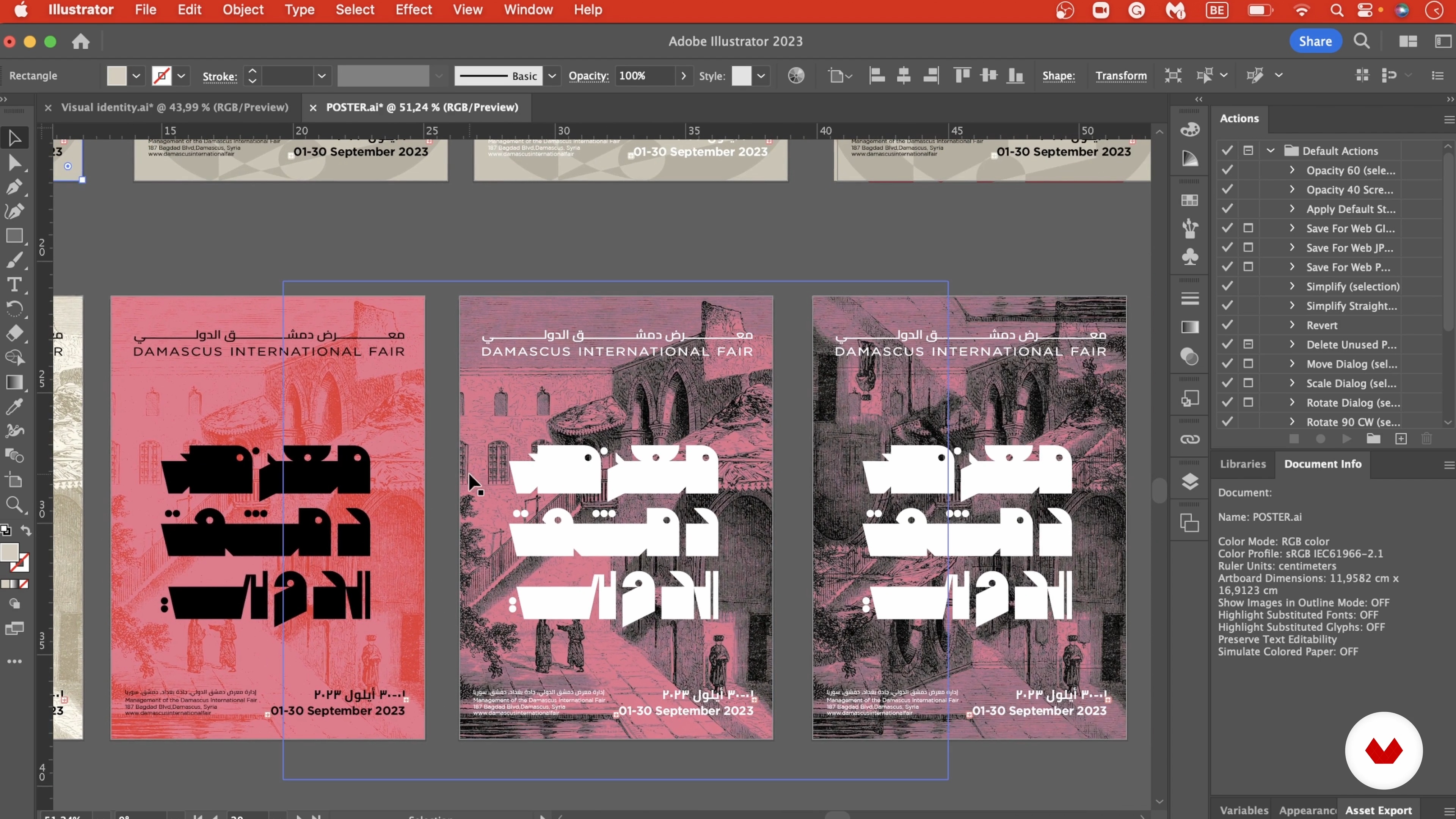Select the Rectangle tool in toolbar

15,236
